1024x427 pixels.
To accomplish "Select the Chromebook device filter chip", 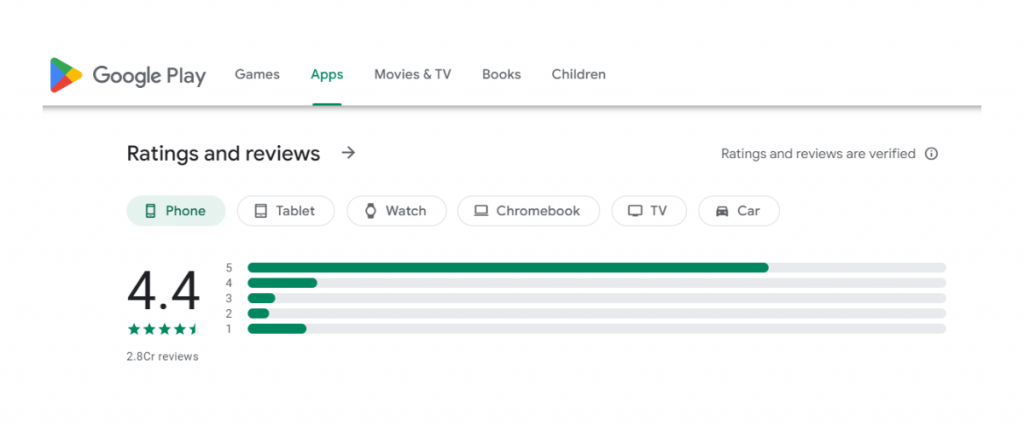I will 528,211.
